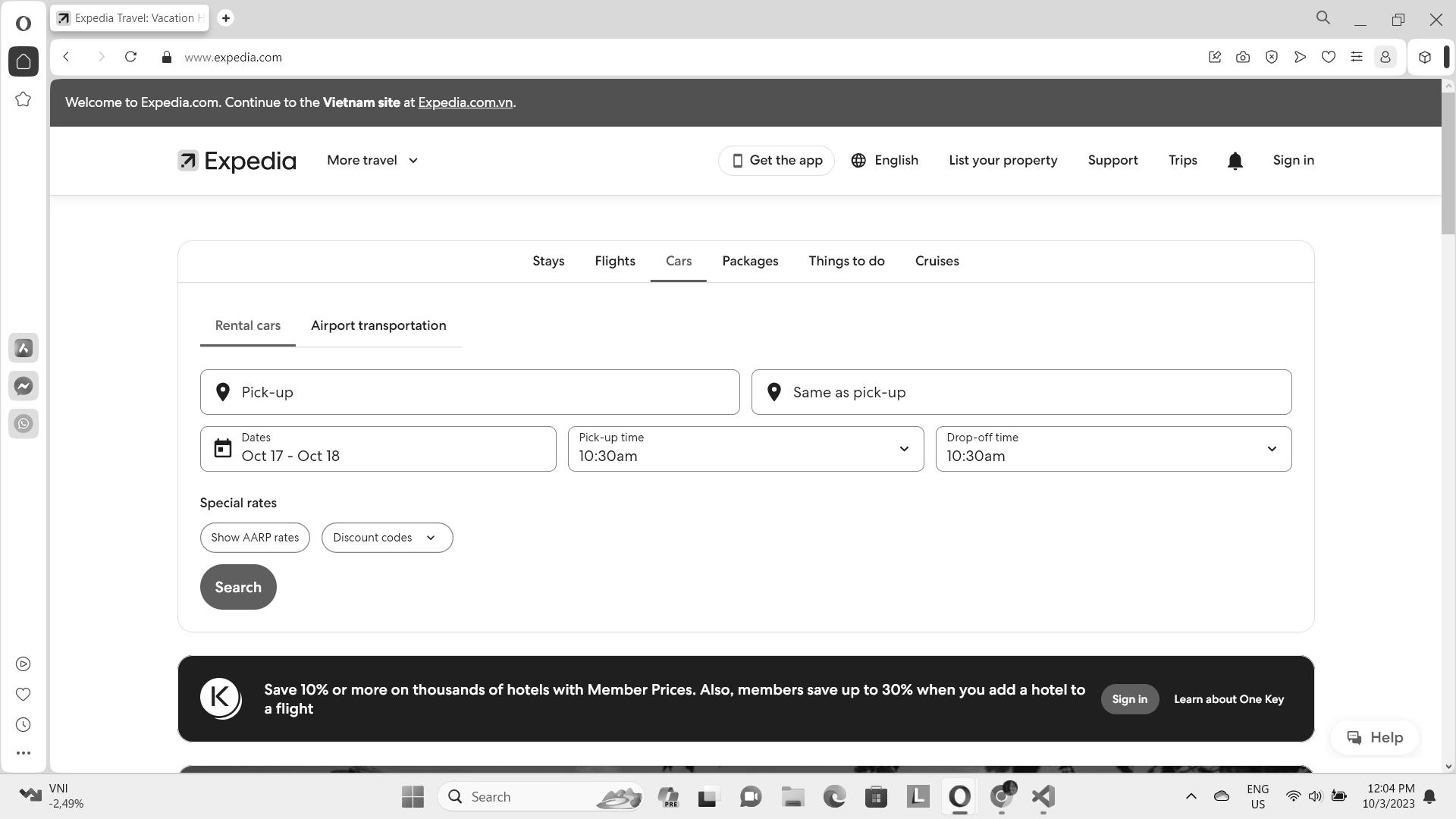This screenshot has width=1456, height=819.
Task: Click the ad blocker shield icon
Action: (1272, 57)
